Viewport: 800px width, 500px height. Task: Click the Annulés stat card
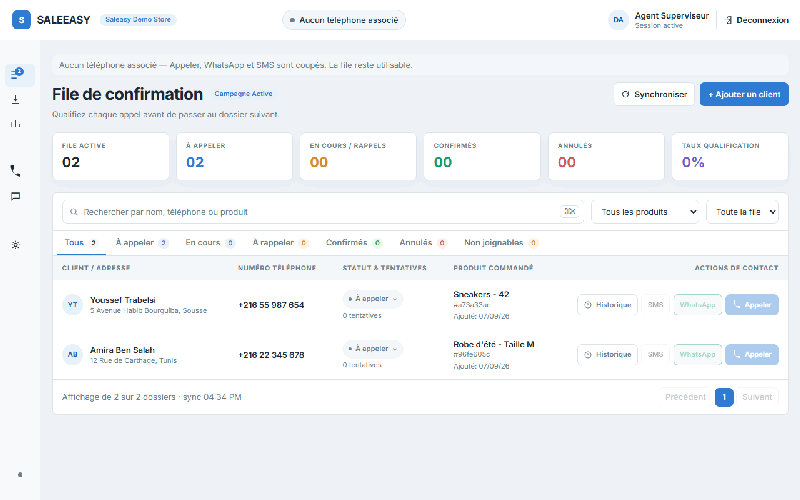click(x=606, y=156)
